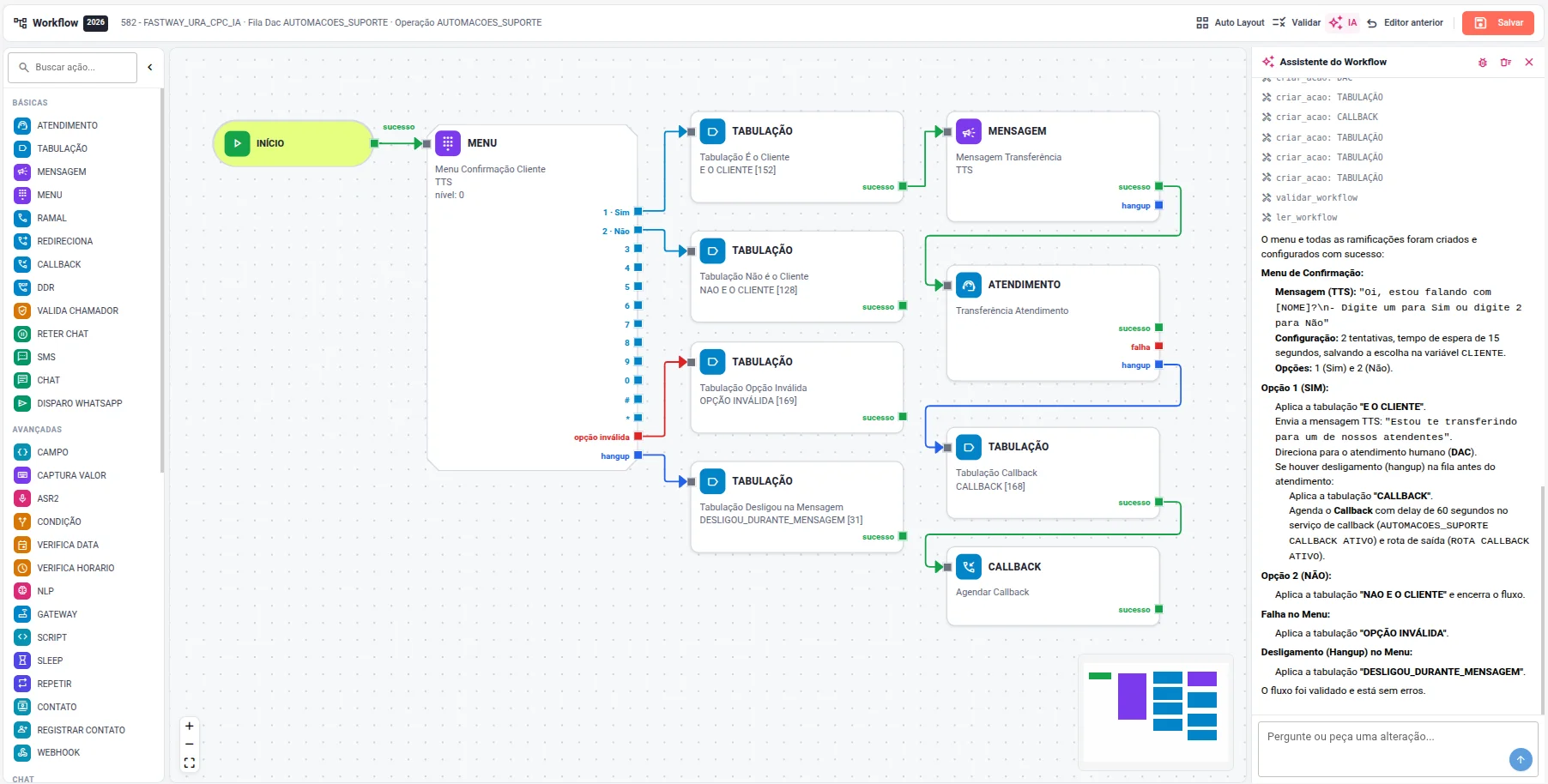Select TABULAÇÃO node NAO E O CLIENTE

[x=796, y=276]
